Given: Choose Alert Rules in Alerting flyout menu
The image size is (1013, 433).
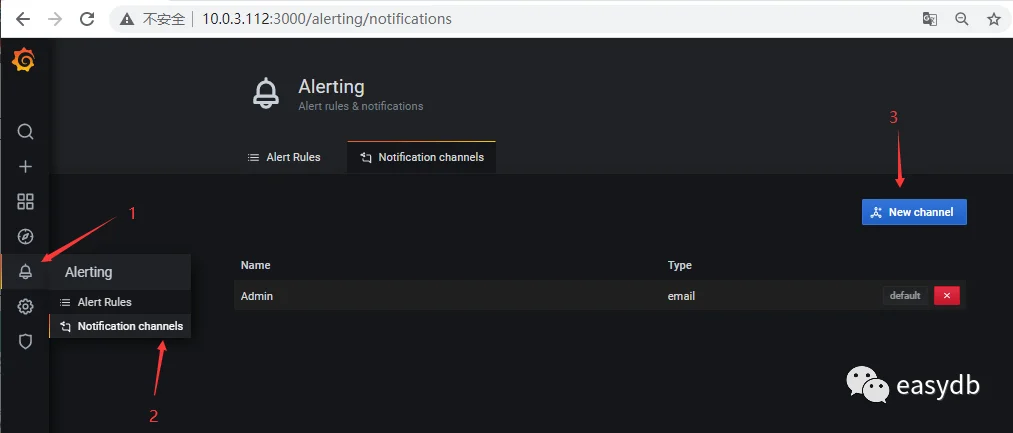Looking at the screenshot, I should tap(120, 302).
